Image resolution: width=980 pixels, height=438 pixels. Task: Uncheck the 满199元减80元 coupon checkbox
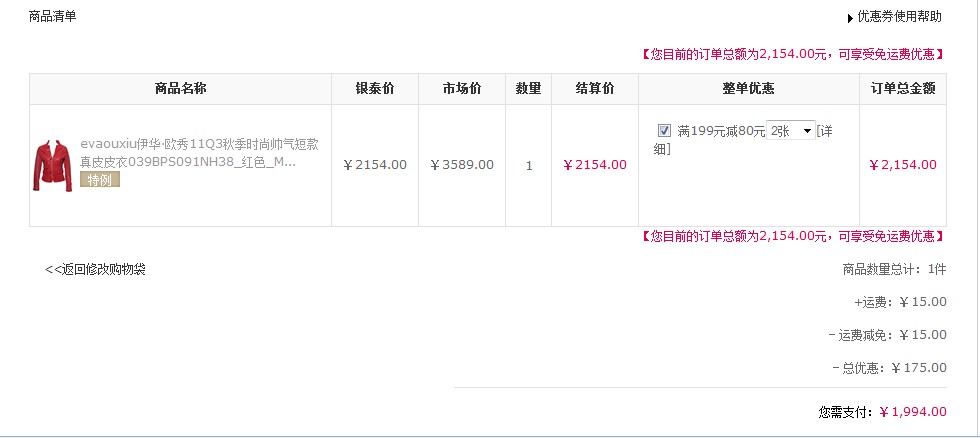click(664, 131)
